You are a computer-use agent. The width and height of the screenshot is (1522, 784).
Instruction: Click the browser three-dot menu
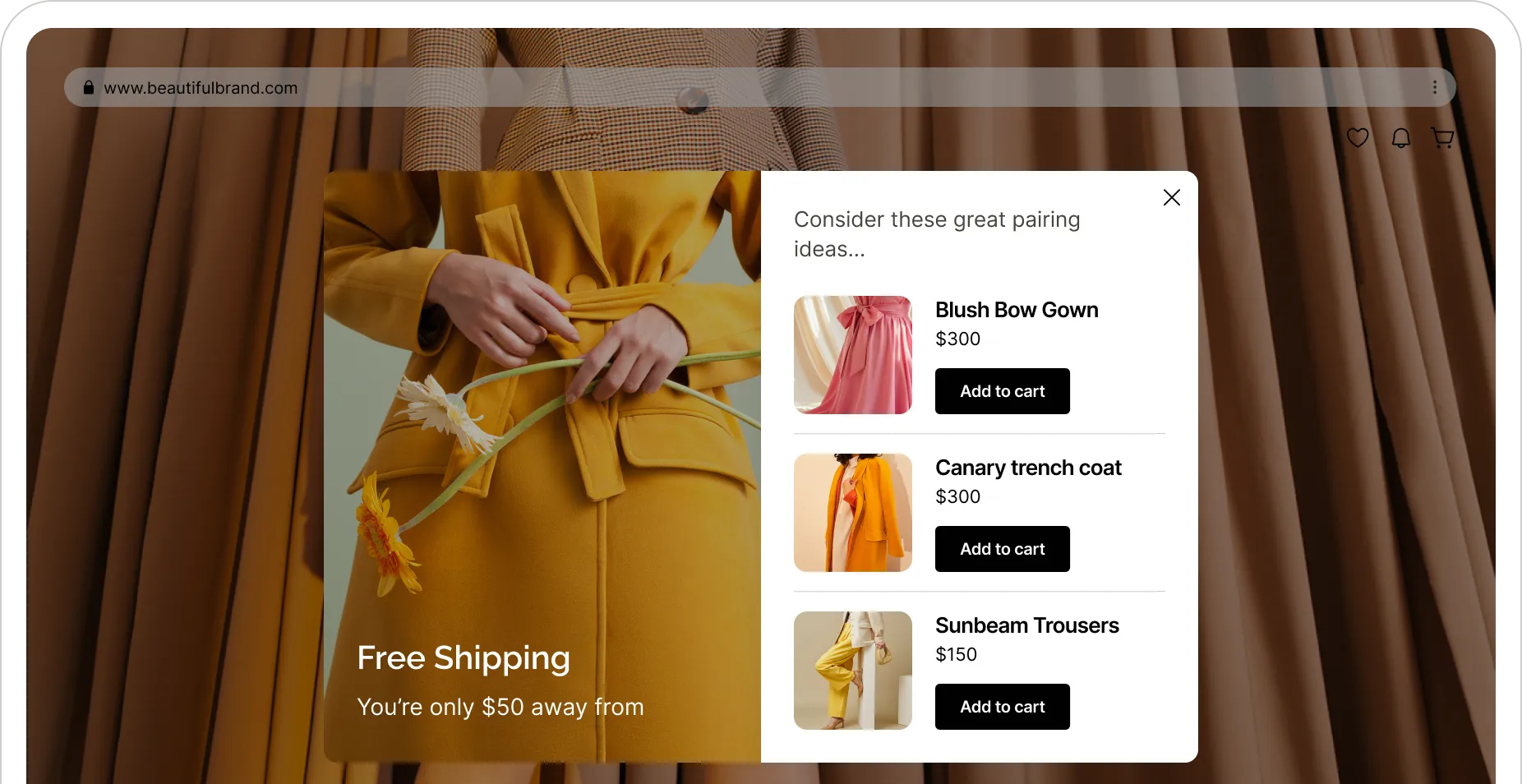click(x=1435, y=87)
